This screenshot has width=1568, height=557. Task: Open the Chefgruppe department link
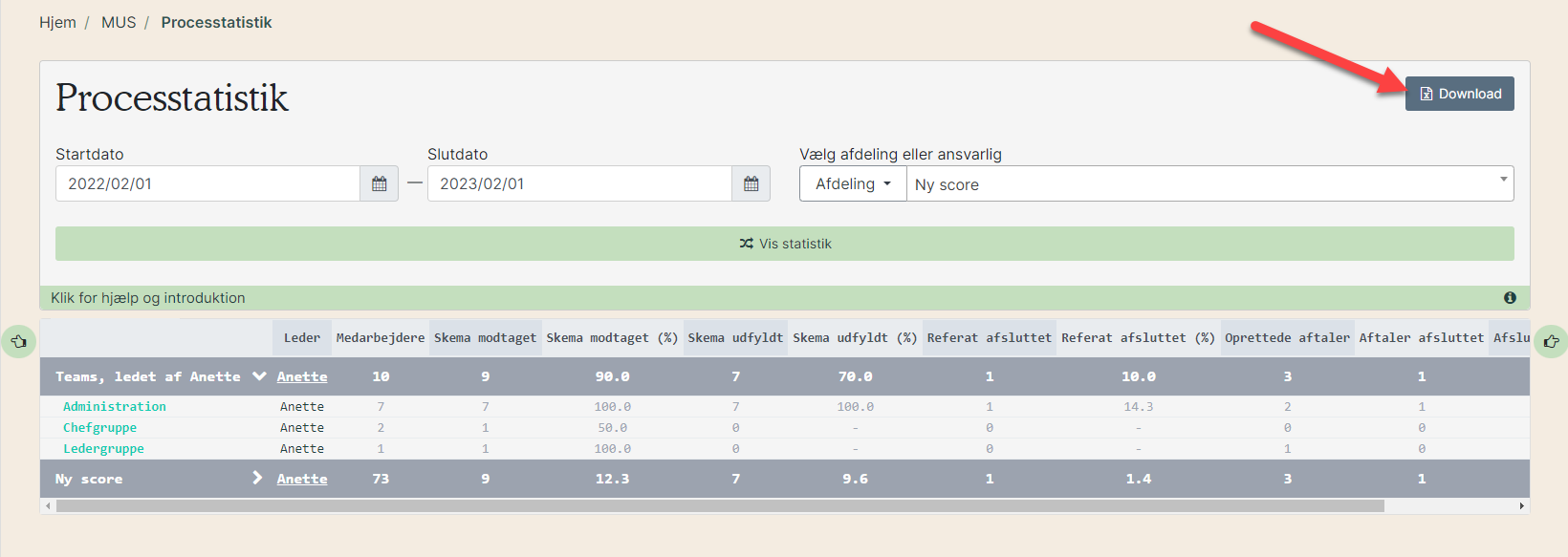tap(99, 427)
